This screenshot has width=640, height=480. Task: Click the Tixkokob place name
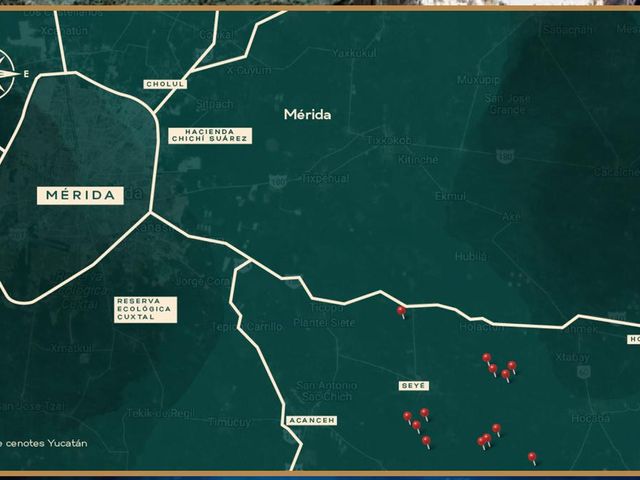pyautogui.click(x=389, y=140)
